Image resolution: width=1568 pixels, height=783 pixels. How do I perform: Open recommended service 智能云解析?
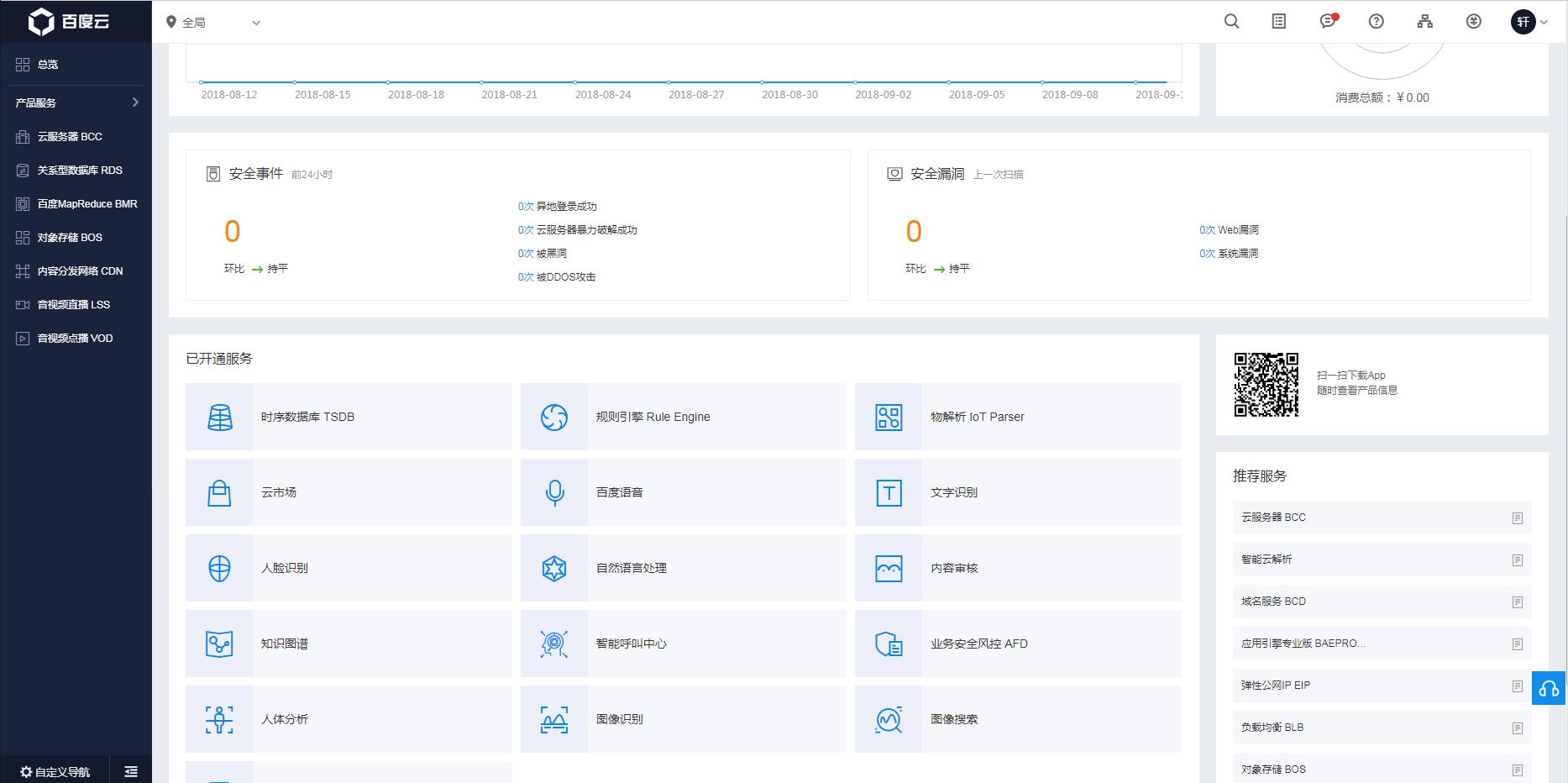(1382, 560)
